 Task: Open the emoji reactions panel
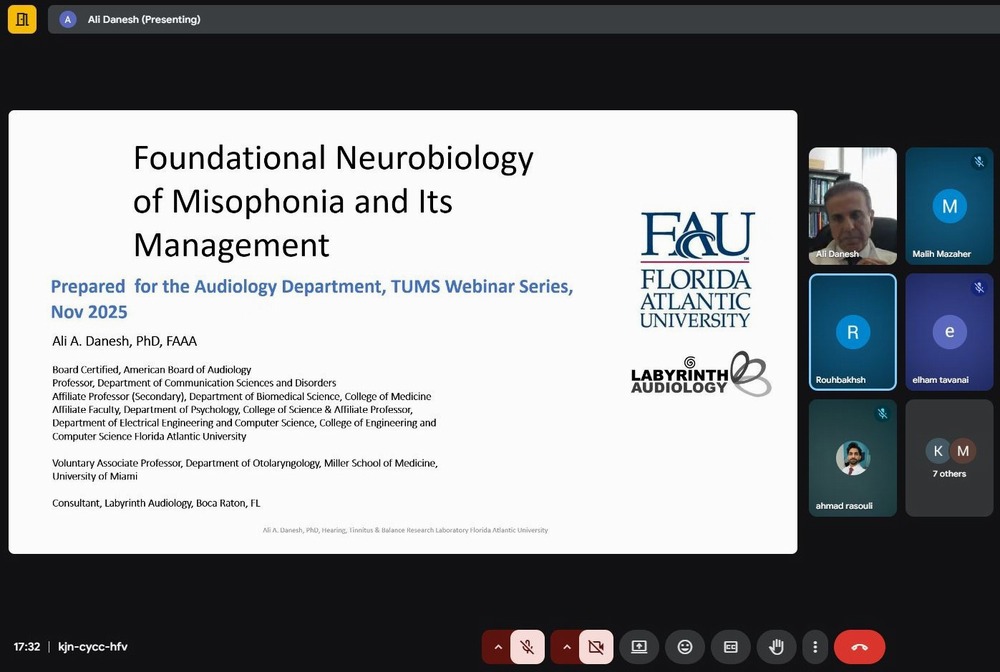pos(685,647)
